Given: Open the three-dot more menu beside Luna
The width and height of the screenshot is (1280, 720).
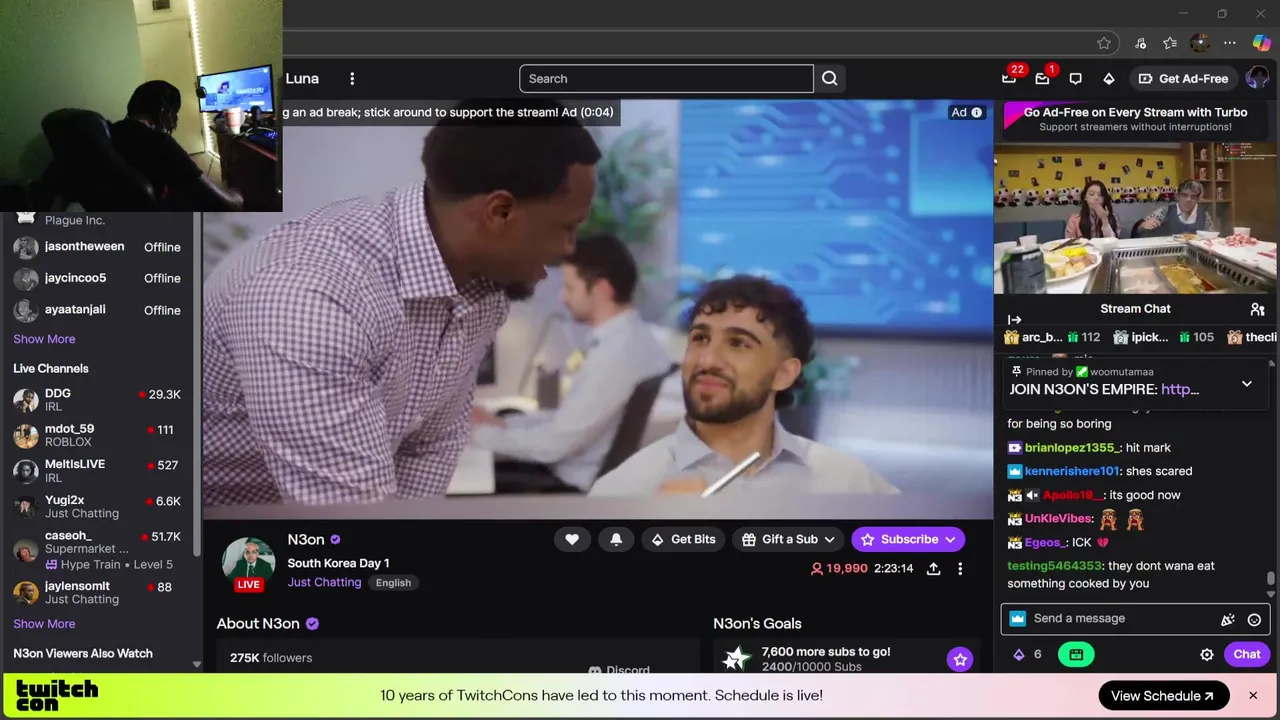Looking at the screenshot, I should pos(352,78).
